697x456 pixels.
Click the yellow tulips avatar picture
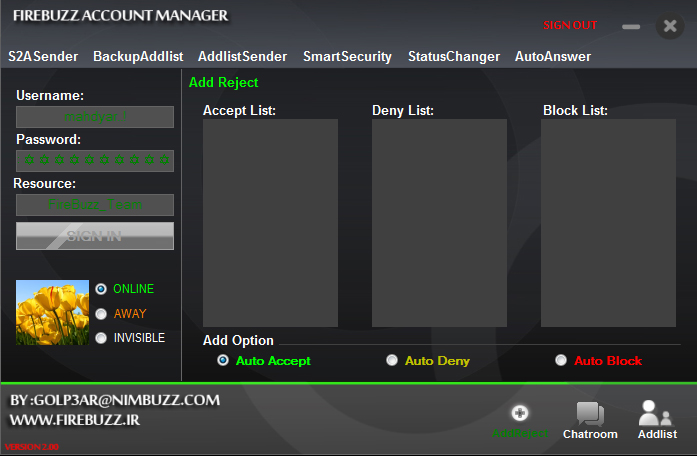pos(52,312)
